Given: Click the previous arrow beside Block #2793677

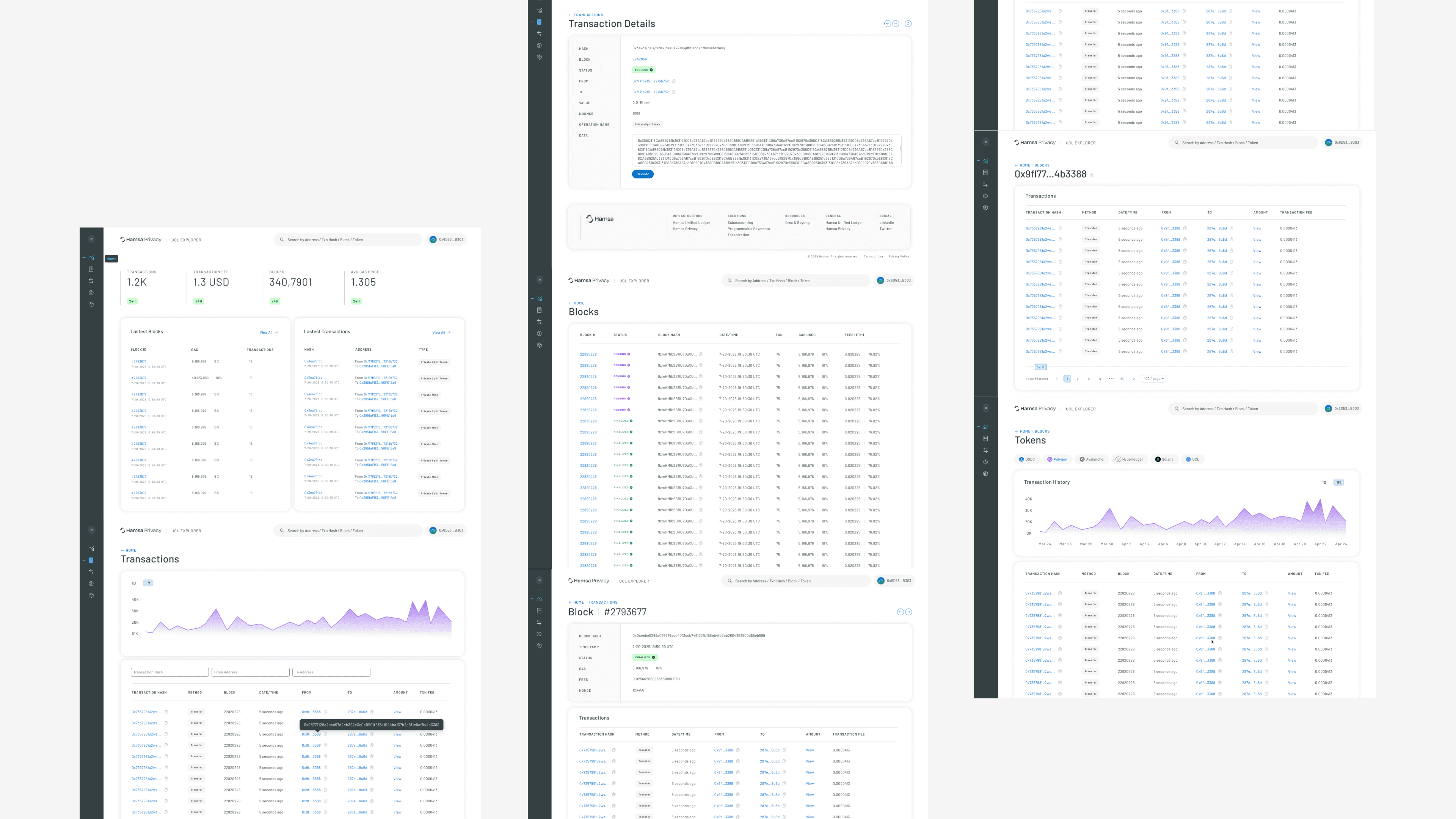Looking at the screenshot, I should click(900, 612).
